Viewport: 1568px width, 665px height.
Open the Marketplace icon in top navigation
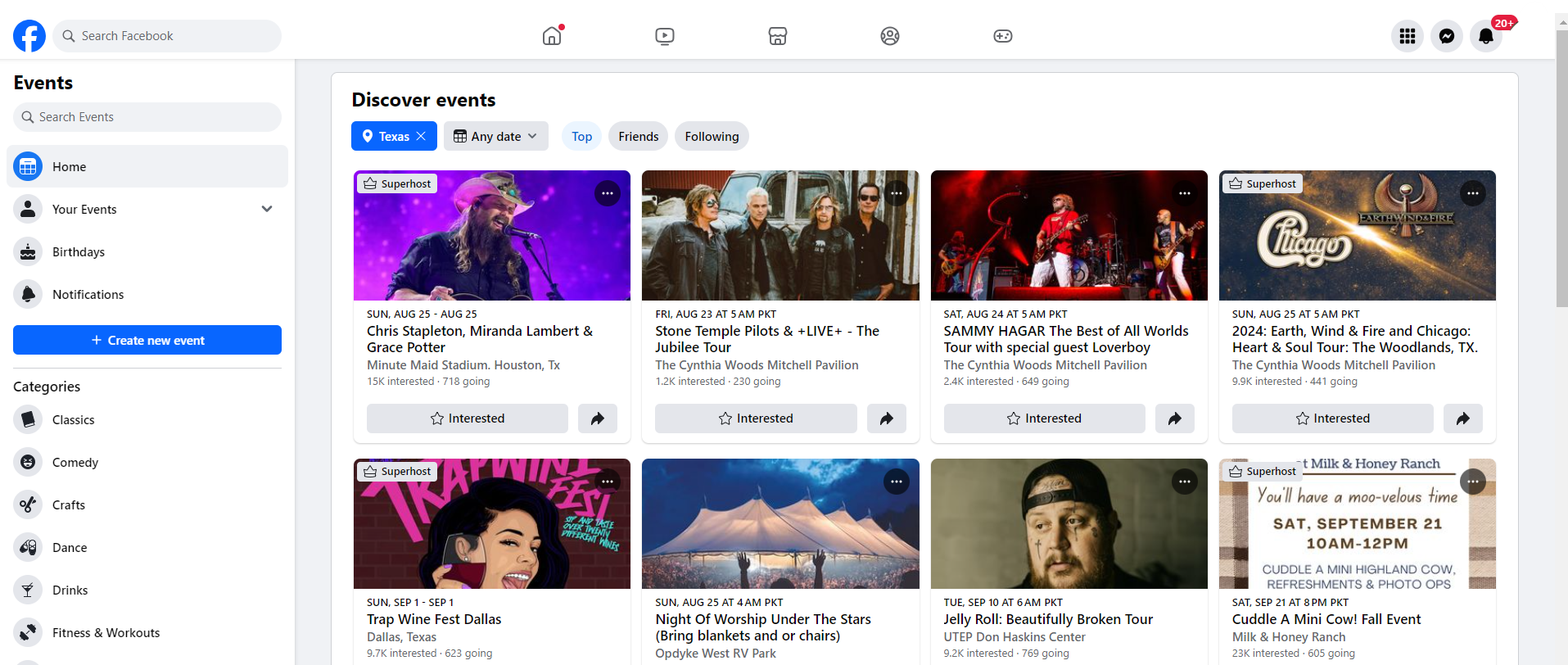(x=778, y=36)
